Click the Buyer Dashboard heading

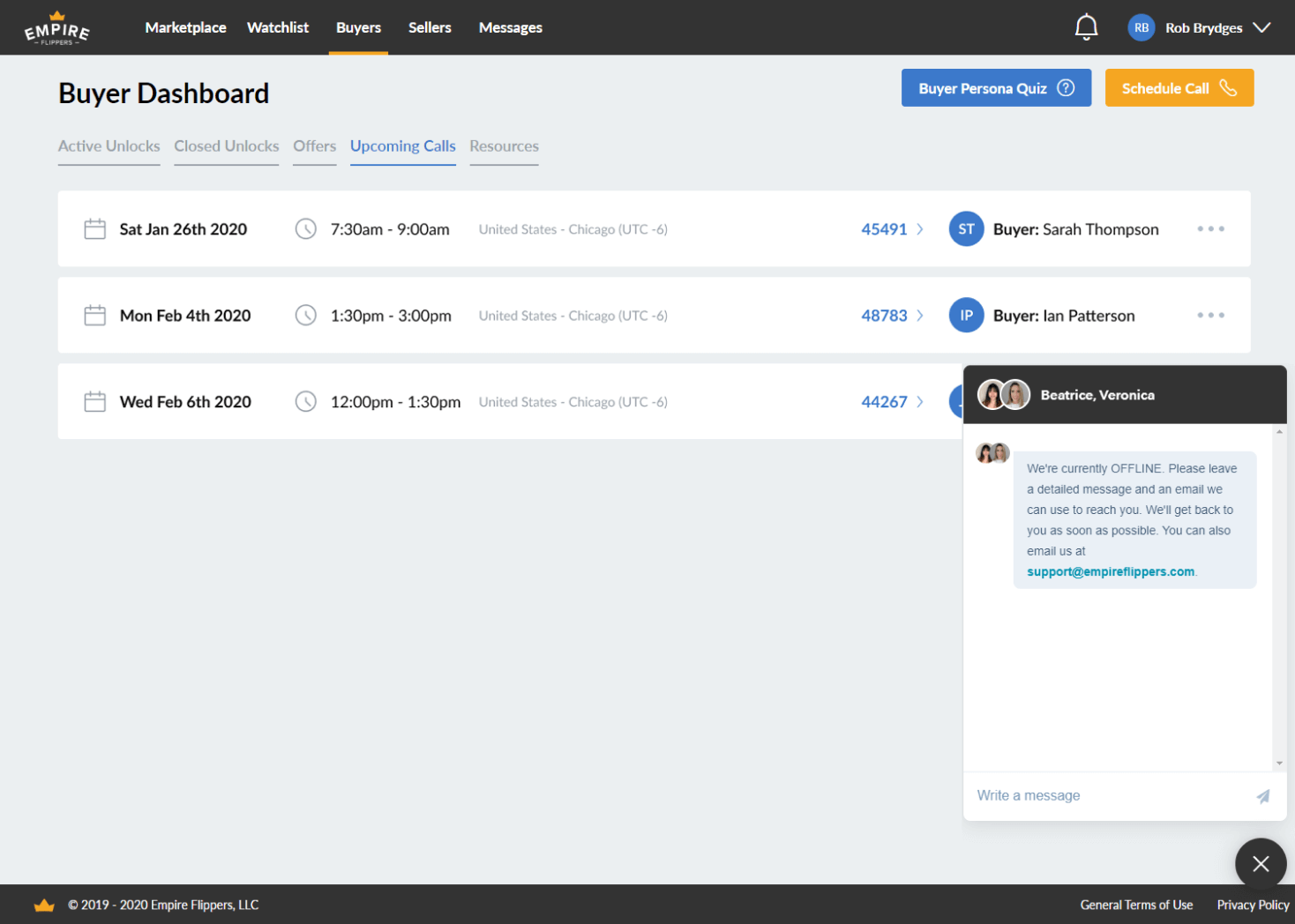tap(164, 93)
